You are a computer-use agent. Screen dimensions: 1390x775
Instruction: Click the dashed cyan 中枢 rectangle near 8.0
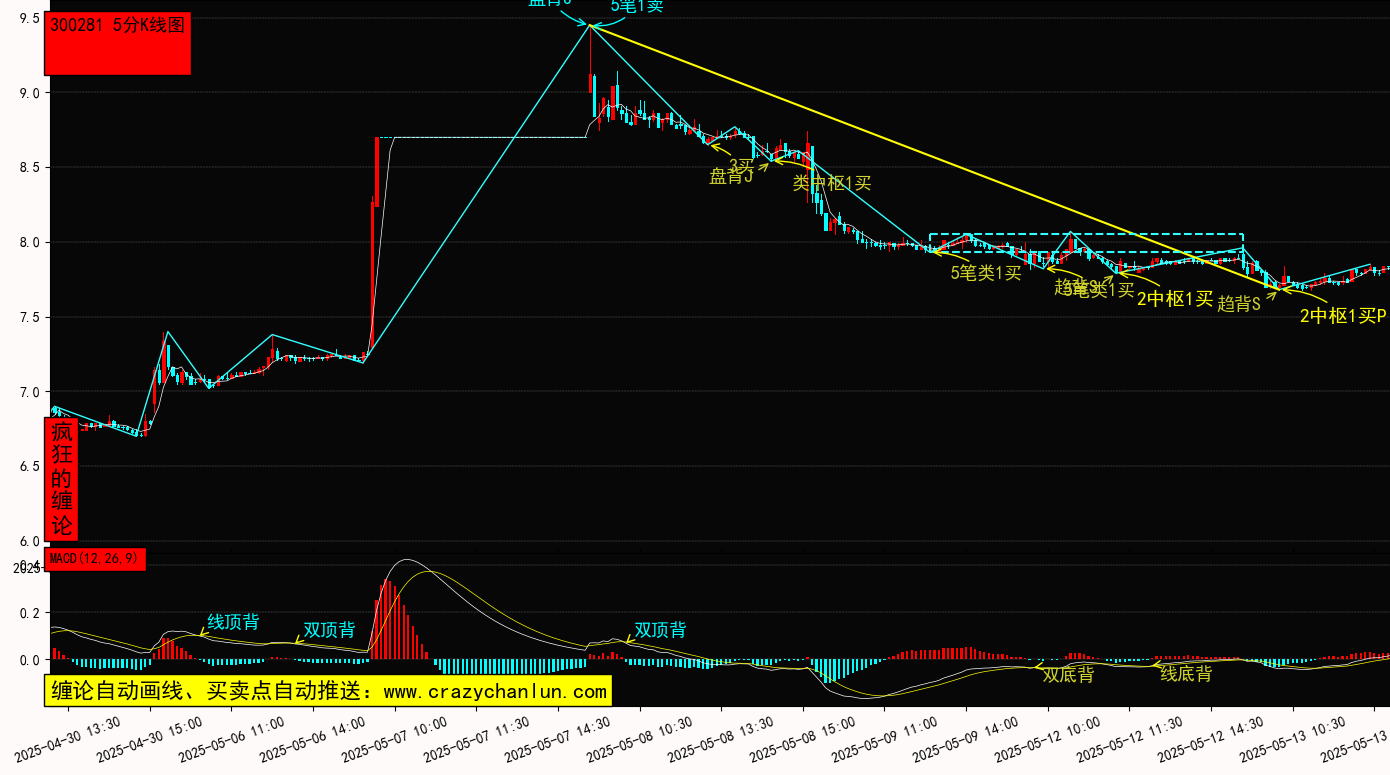coord(1087,243)
